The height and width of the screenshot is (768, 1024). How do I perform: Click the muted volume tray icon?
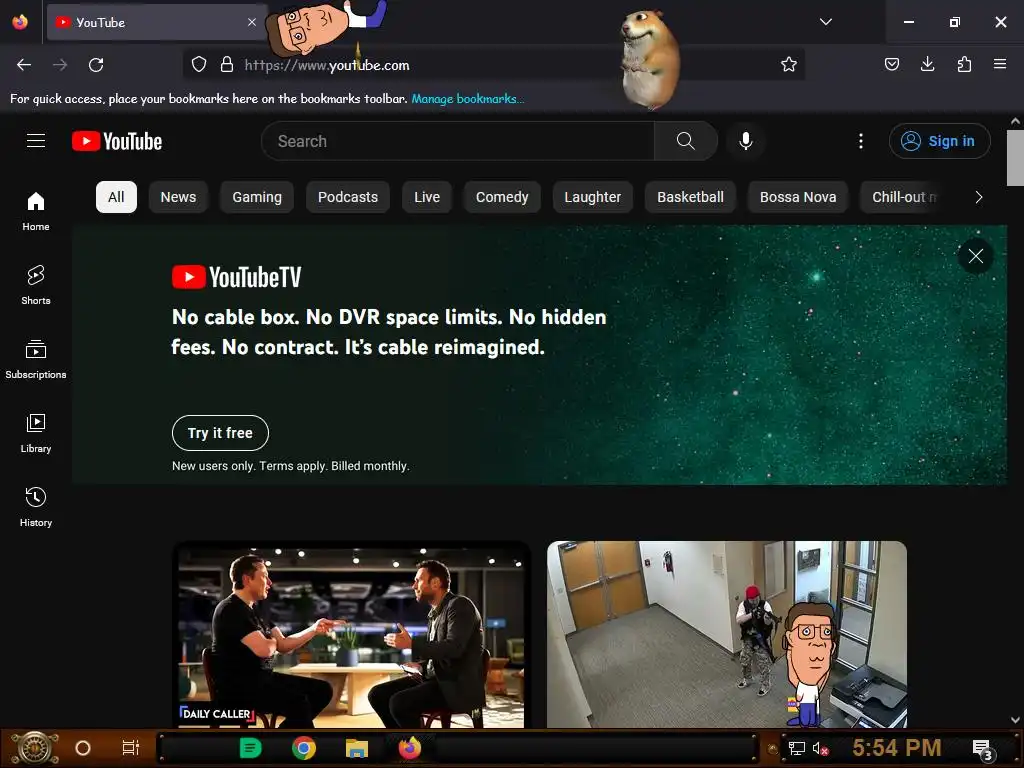point(820,748)
